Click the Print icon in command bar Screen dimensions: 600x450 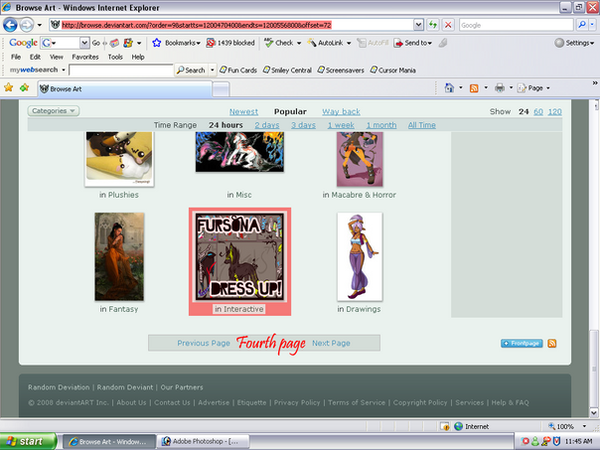point(499,88)
